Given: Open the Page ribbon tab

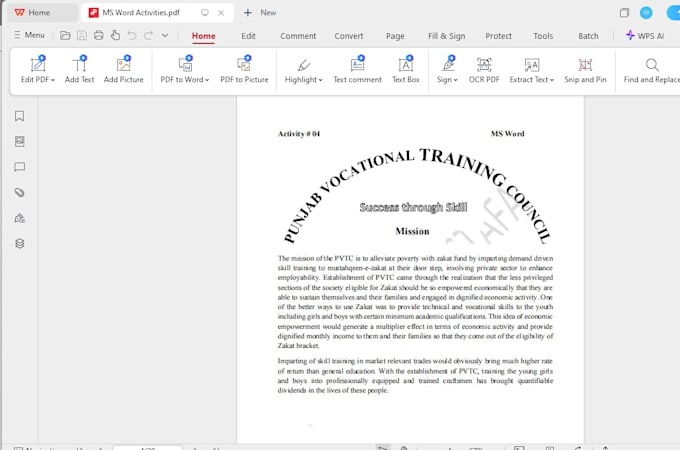Looking at the screenshot, I should (395, 36).
